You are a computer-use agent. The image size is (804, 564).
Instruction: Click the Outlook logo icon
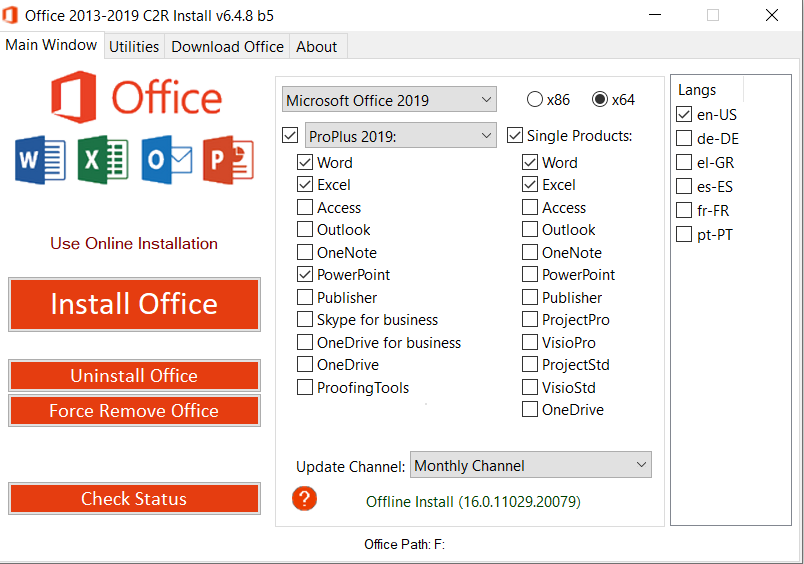click(167, 160)
